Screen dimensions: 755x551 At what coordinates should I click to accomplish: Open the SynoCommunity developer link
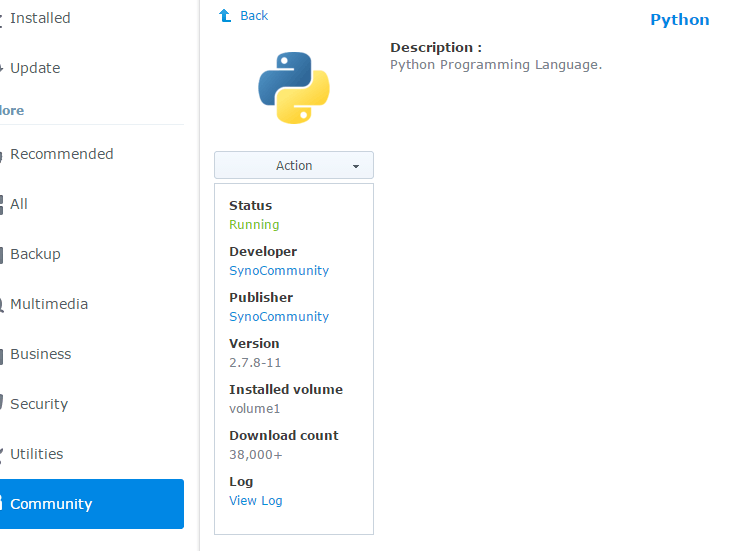[x=279, y=270]
